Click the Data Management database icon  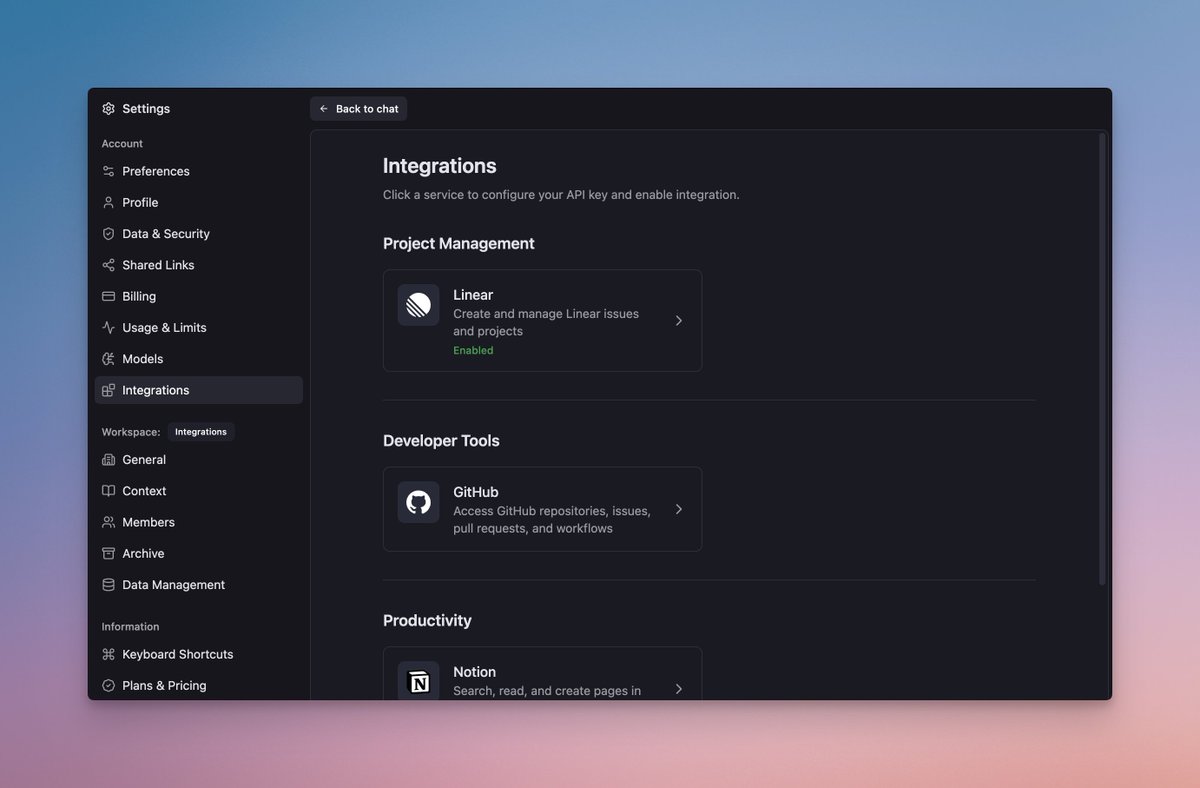pyautogui.click(x=109, y=585)
